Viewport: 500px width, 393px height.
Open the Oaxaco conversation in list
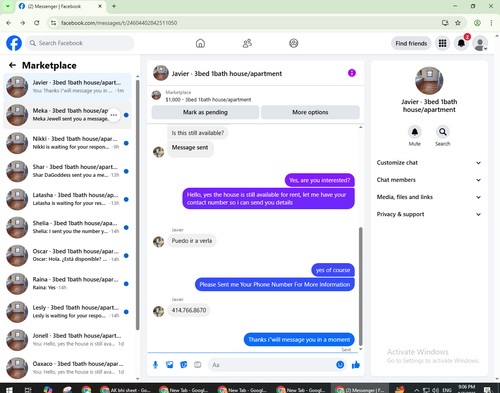coord(67,368)
